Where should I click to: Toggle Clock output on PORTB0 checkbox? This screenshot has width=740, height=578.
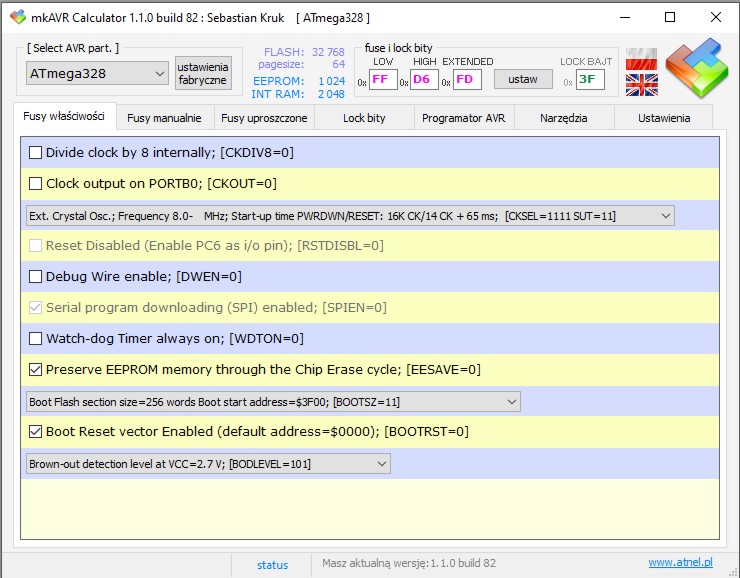click(36, 184)
